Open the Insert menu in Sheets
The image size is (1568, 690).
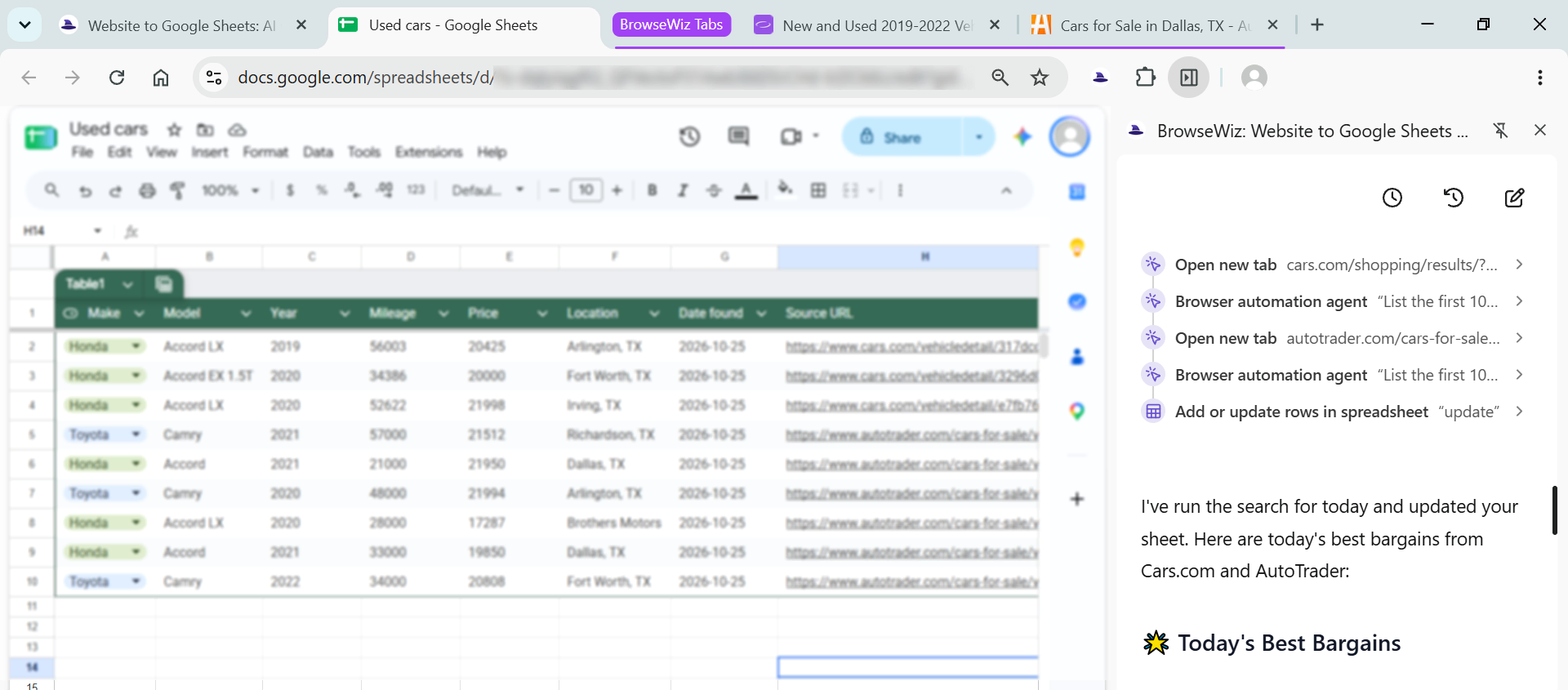click(x=210, y=152)
